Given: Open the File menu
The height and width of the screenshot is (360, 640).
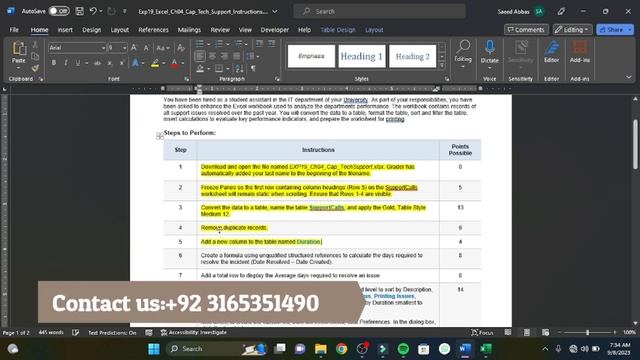Looking at the screenshot, I should point(14,30).
